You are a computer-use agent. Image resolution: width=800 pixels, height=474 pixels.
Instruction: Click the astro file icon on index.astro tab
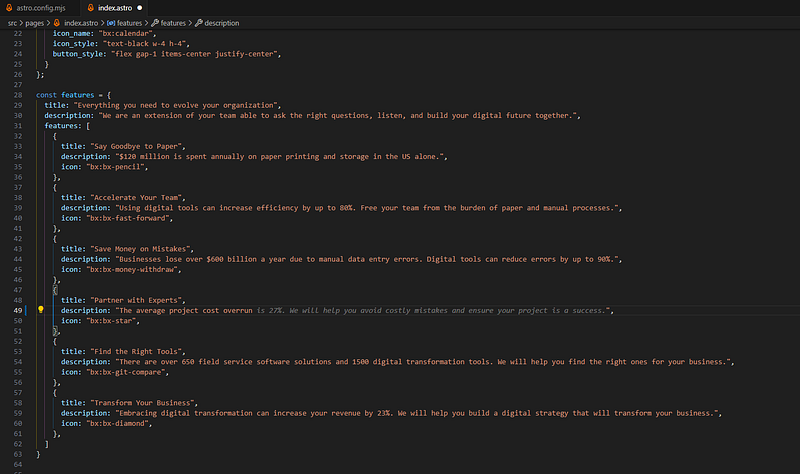[x=90, y=8]
